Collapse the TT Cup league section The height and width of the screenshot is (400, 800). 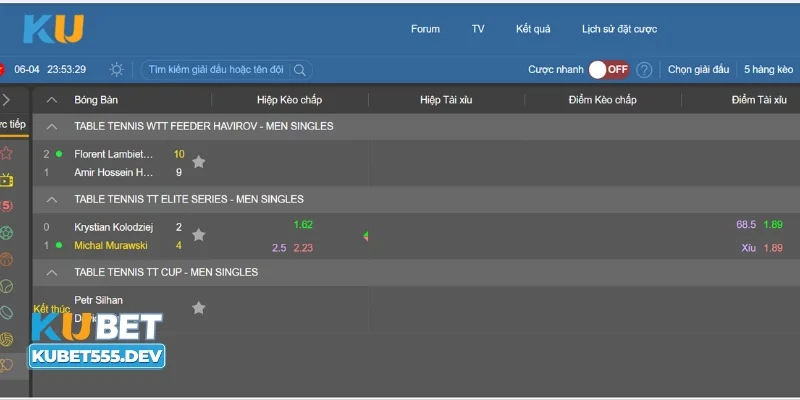52,273
